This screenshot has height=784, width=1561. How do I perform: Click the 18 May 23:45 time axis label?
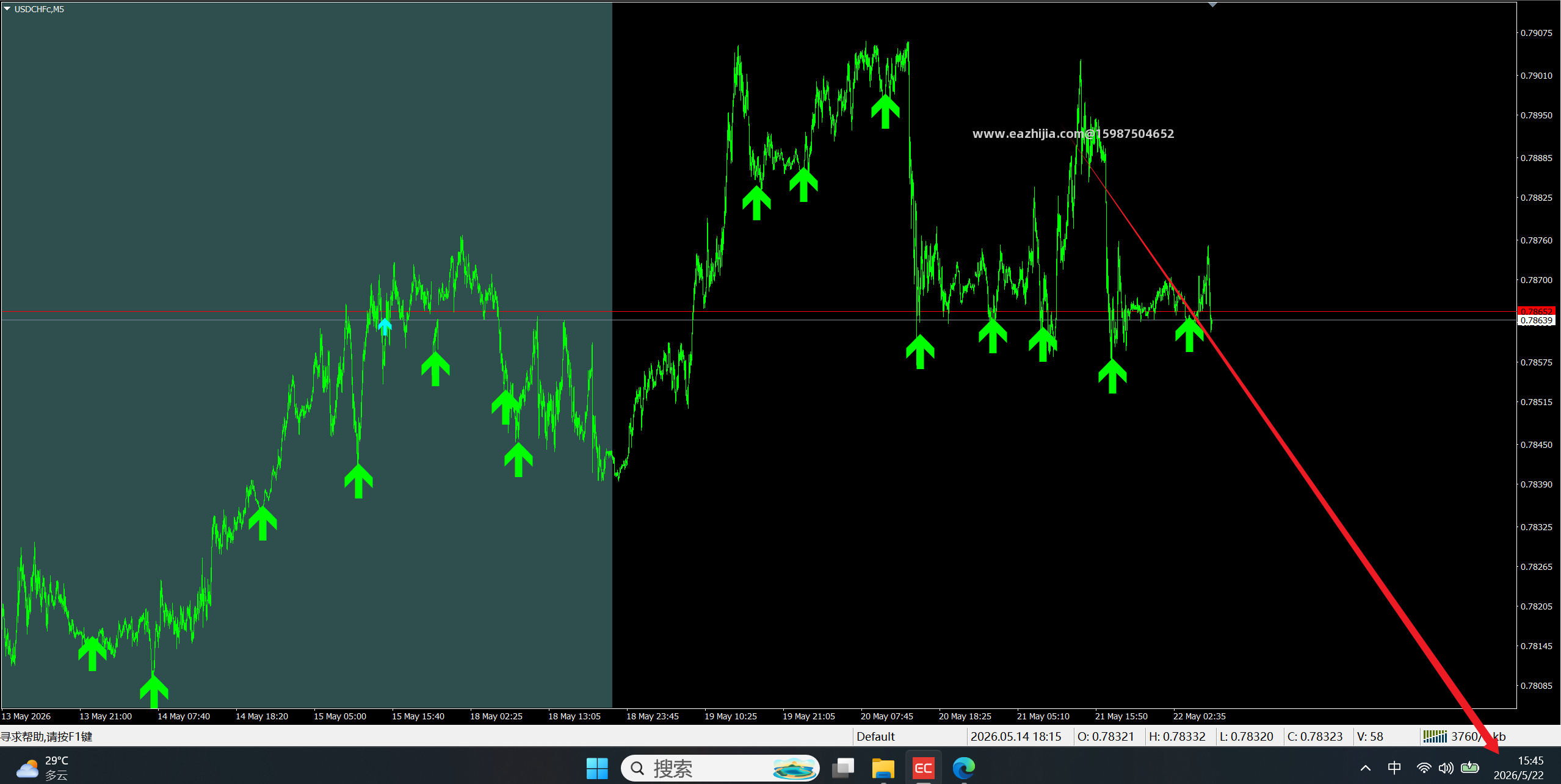click(653, 716)
